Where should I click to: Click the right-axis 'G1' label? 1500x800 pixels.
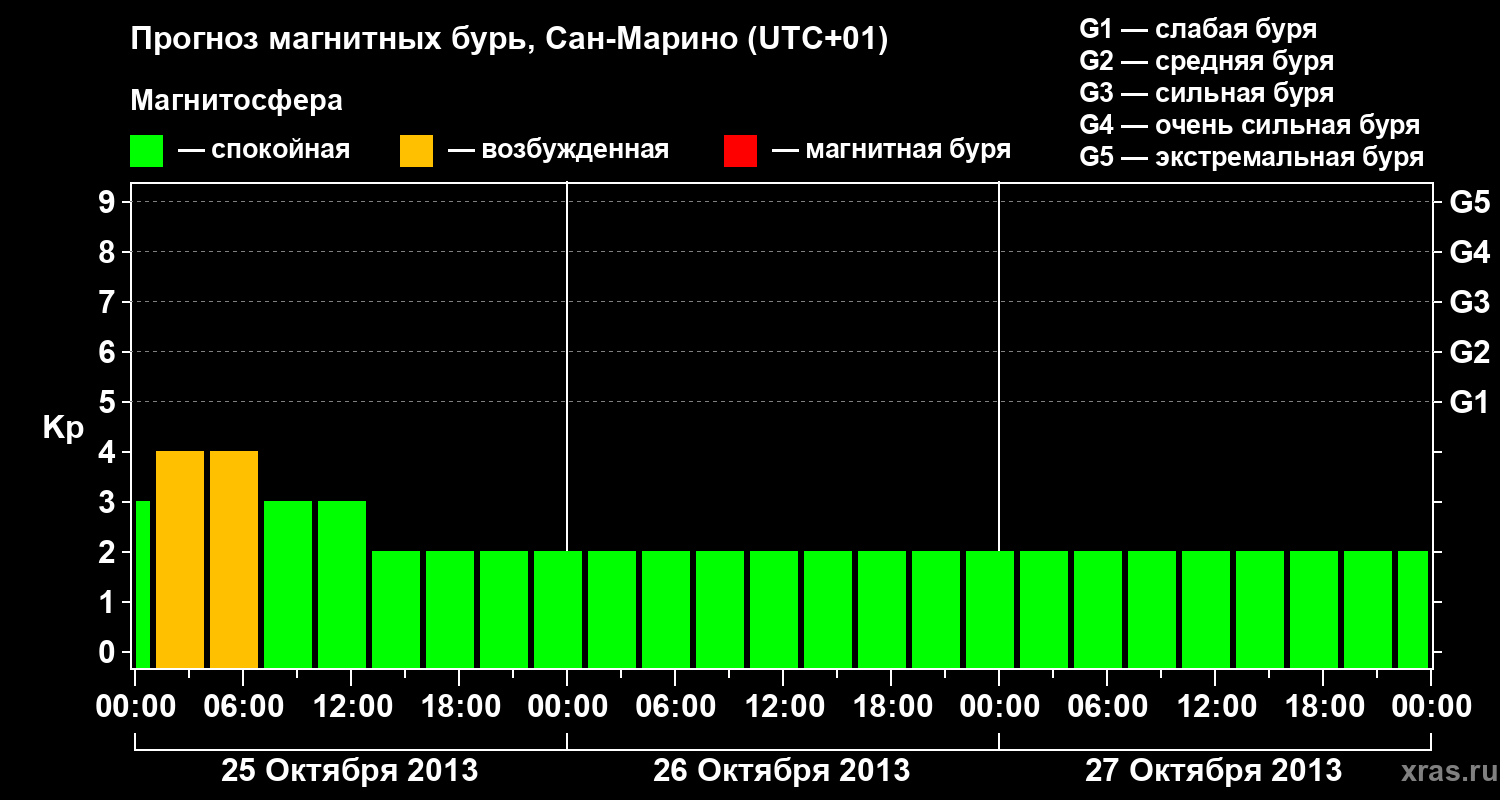click(x=1470, y=403)
